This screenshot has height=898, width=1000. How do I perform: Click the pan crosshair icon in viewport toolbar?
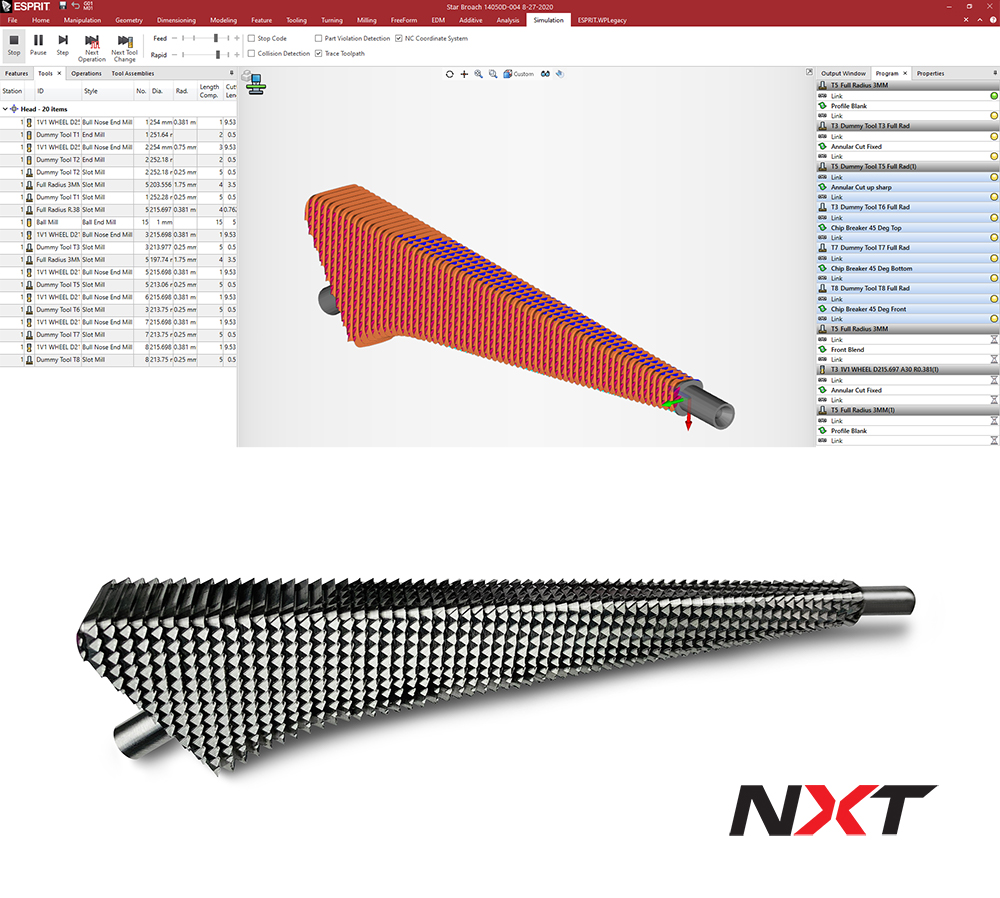[x=464, y=74]
